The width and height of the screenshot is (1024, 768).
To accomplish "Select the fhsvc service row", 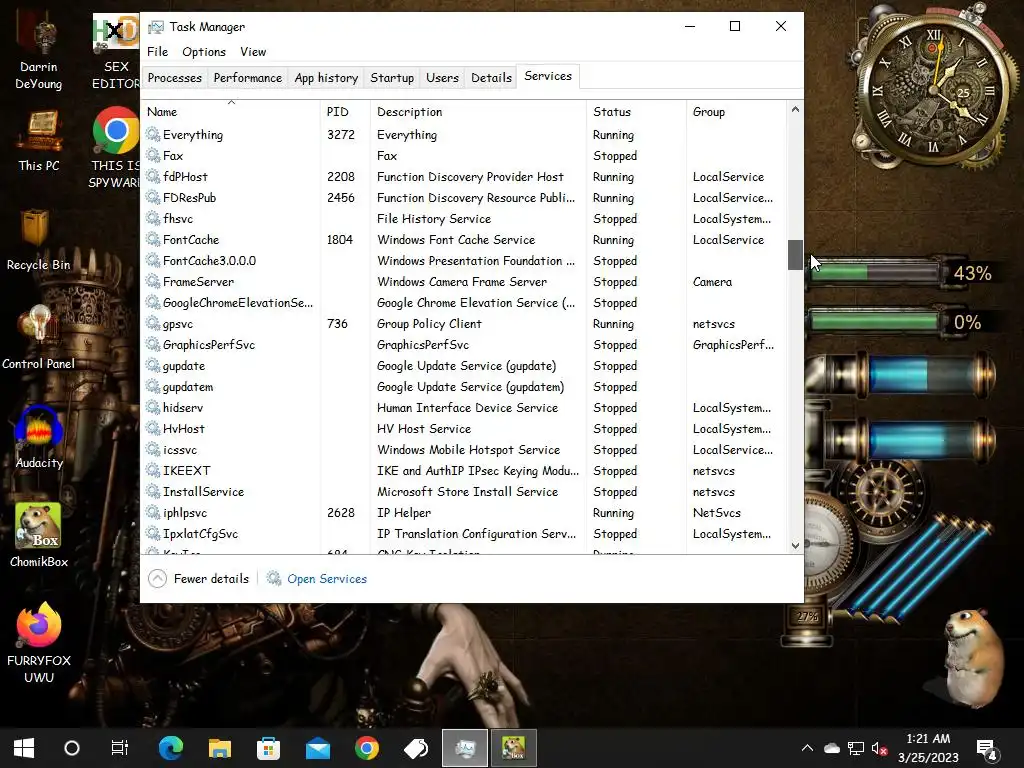I will pos(464,219).
